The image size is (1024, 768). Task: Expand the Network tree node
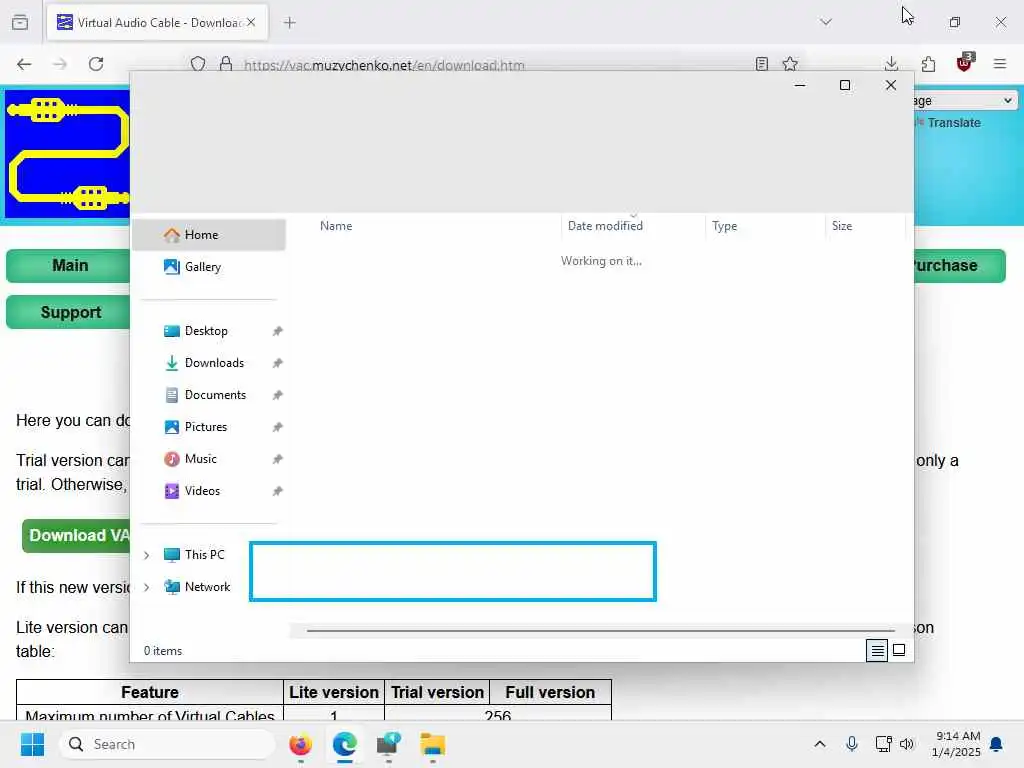147,587
